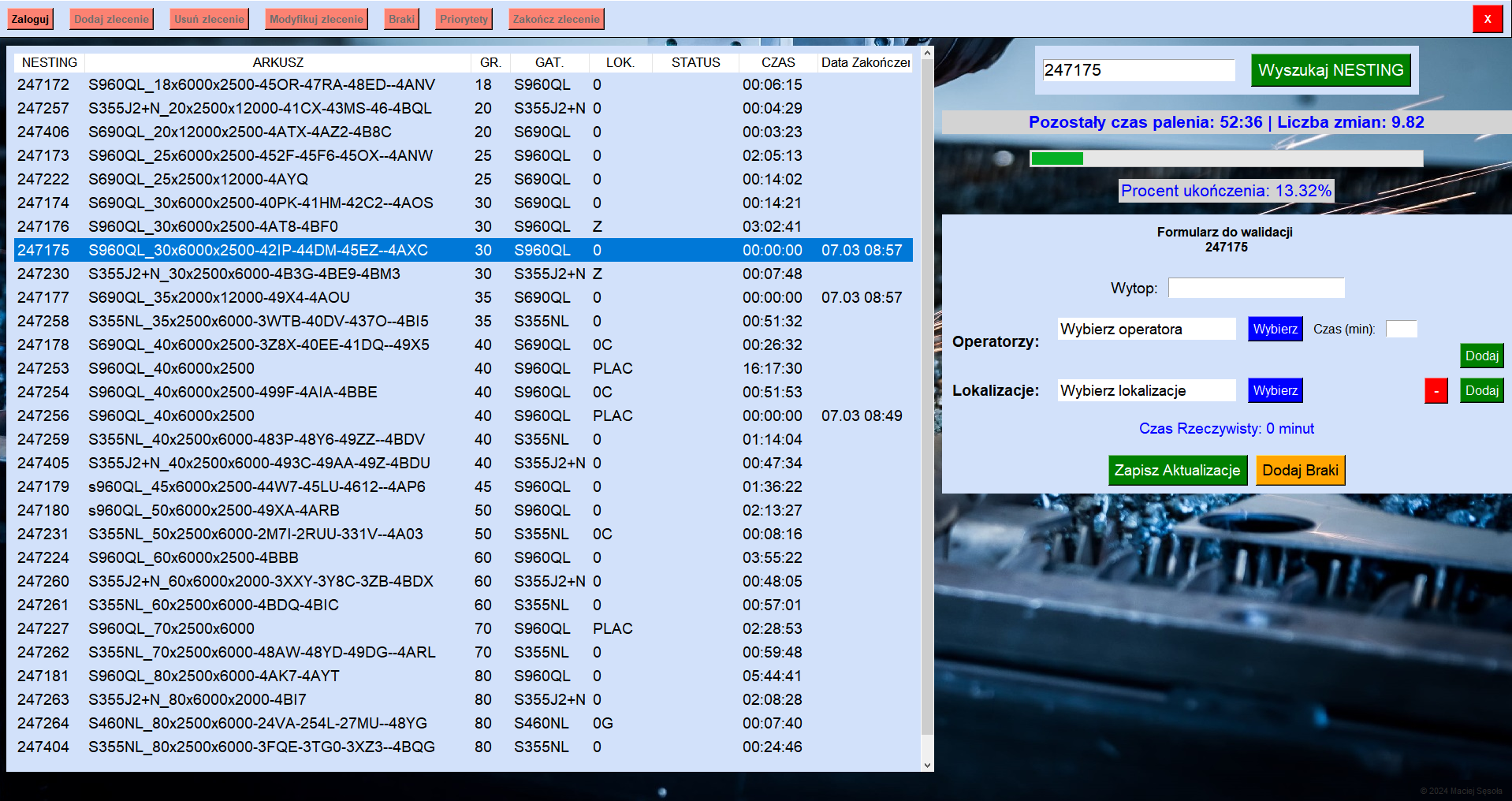Click the Usuń zlecenie button
This screenshot has width=1512, height=801.
tap(209, 19)
